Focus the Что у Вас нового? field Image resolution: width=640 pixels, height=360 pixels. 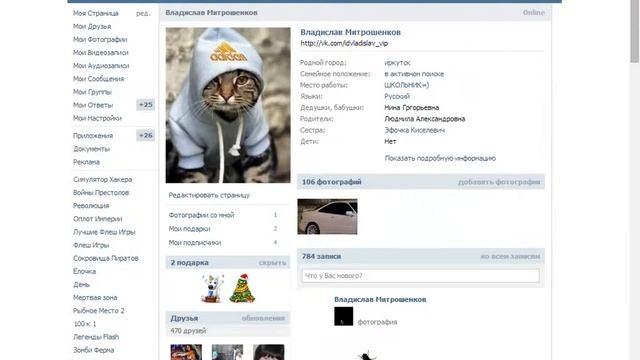pyautogui.click(x=420, y=276)
